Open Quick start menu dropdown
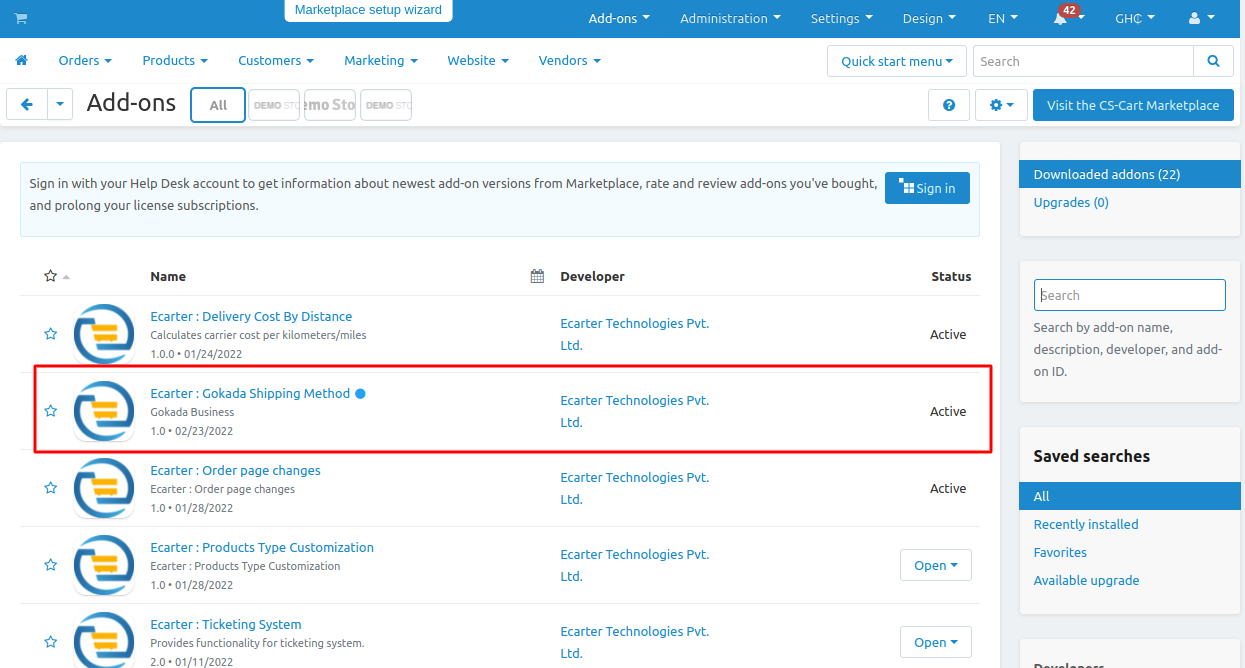1245x668 pixels. tap(897, 61)
